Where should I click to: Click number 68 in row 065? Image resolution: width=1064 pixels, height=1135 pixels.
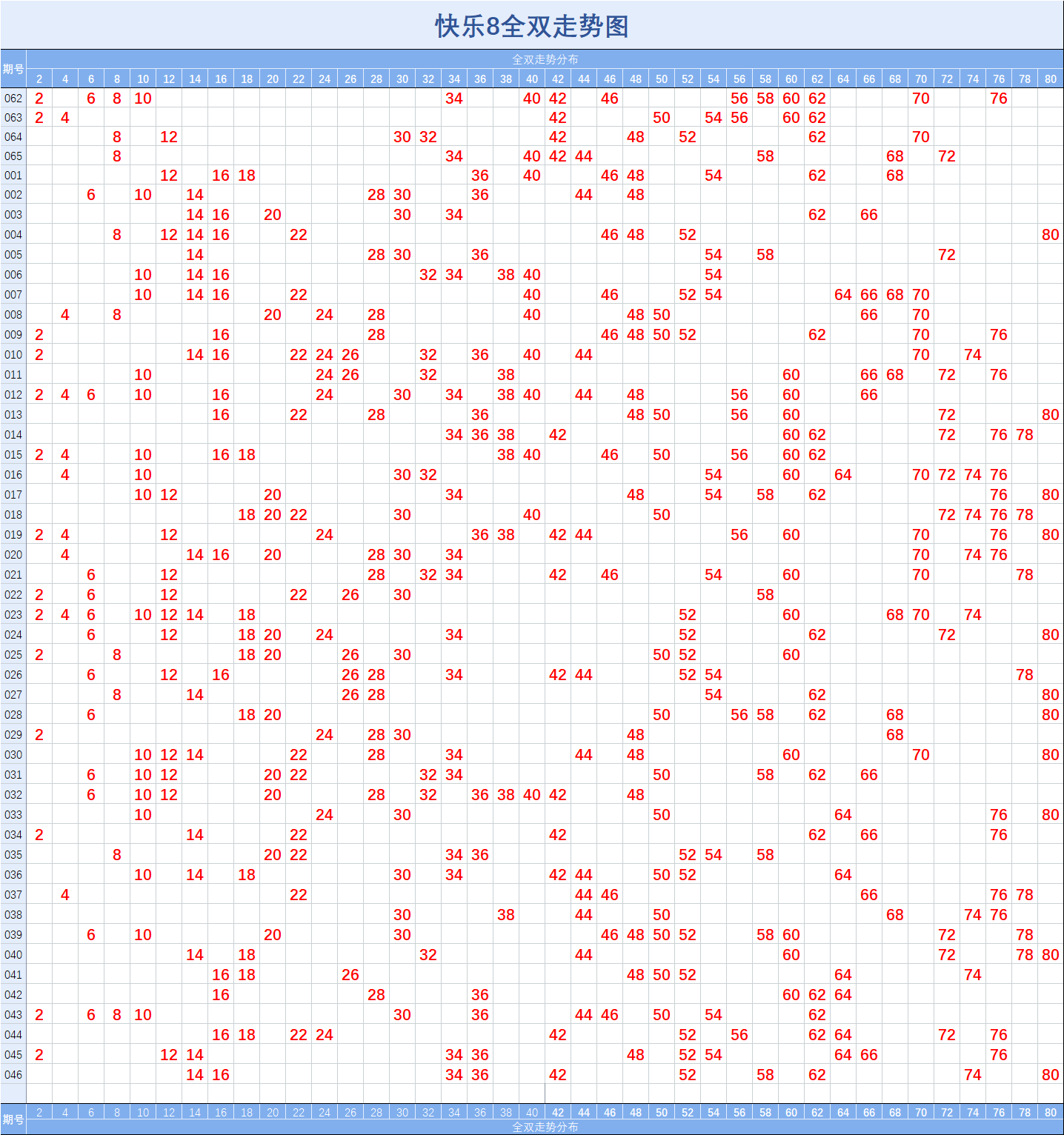(x=895, y=156)
